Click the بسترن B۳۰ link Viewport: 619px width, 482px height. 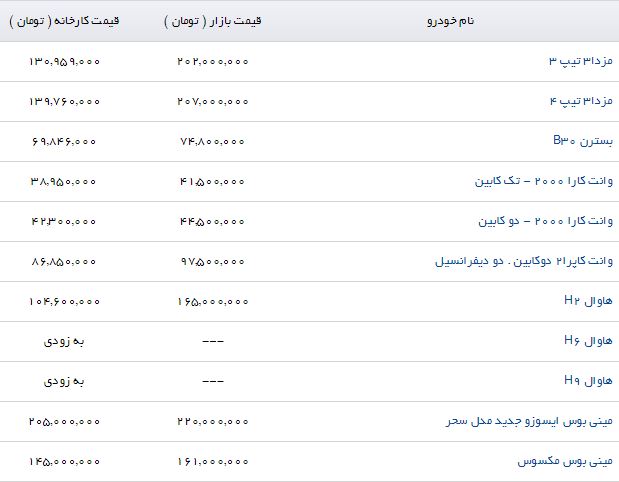[583, 141]
